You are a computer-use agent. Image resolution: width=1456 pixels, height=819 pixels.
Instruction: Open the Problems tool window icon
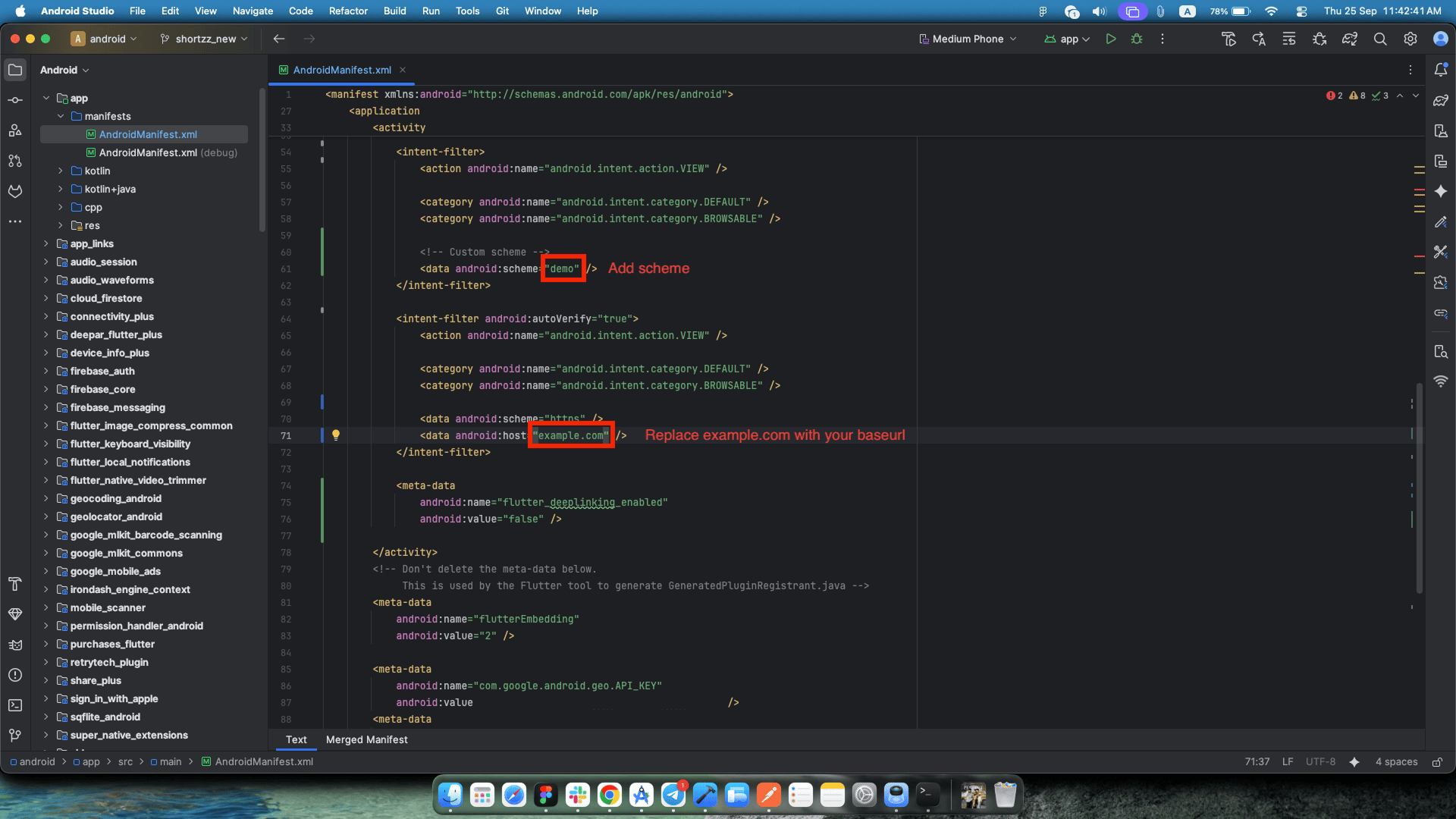15,675
